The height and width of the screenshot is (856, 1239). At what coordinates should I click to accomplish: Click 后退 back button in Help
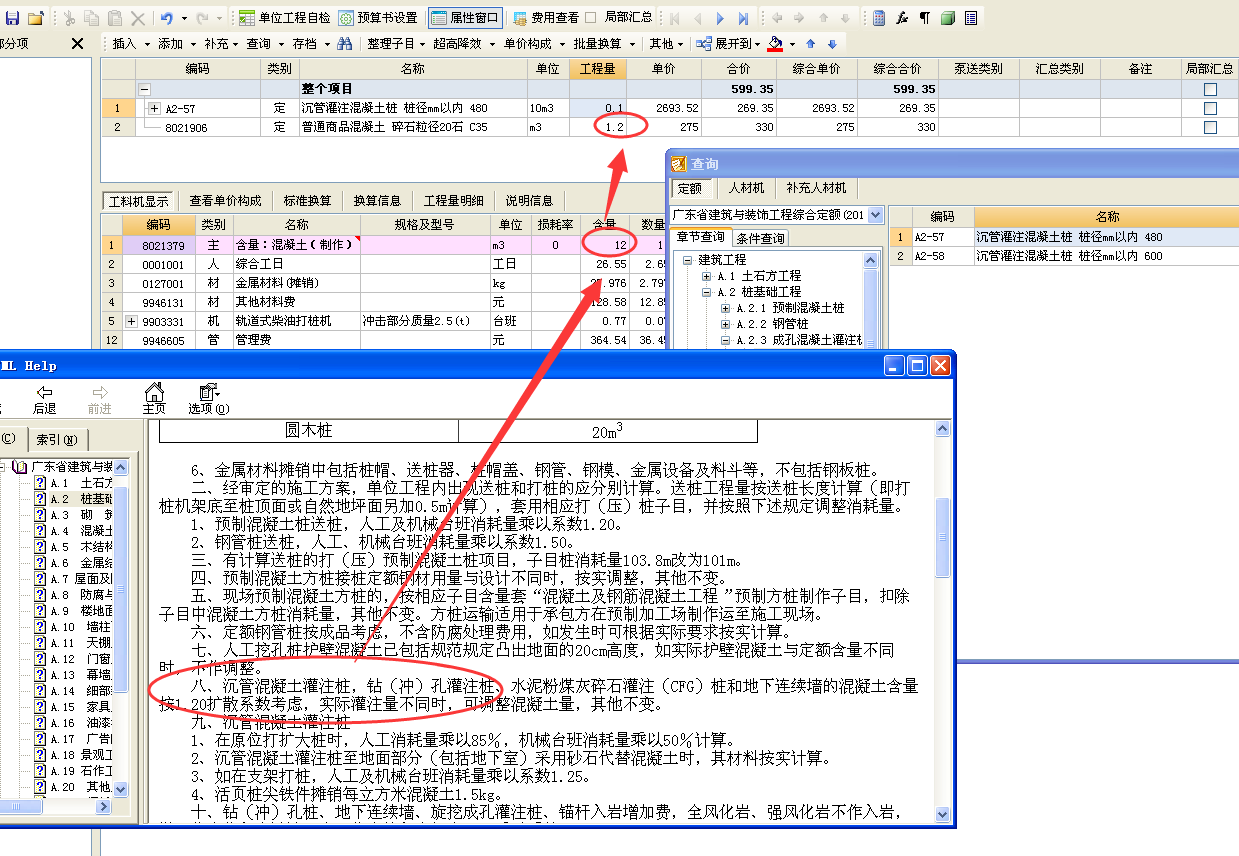pyautogui.click(x=44, y=399)
